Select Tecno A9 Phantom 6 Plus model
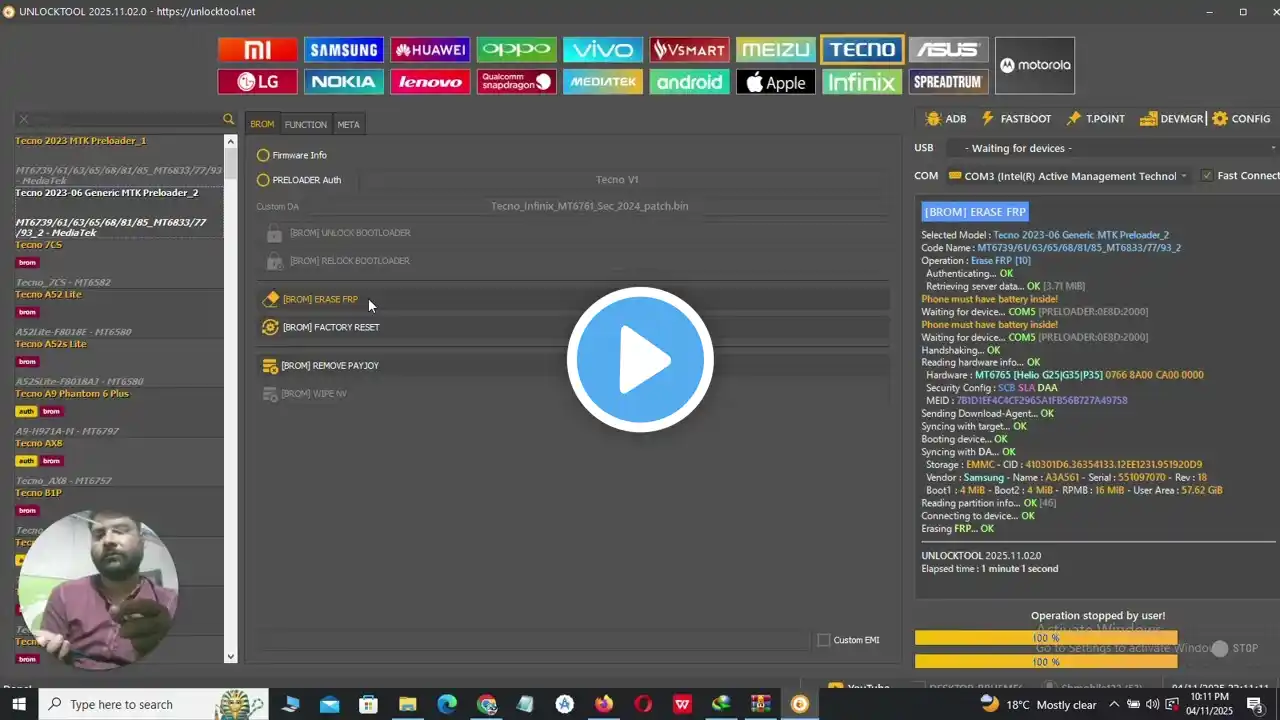 point(118,412)
